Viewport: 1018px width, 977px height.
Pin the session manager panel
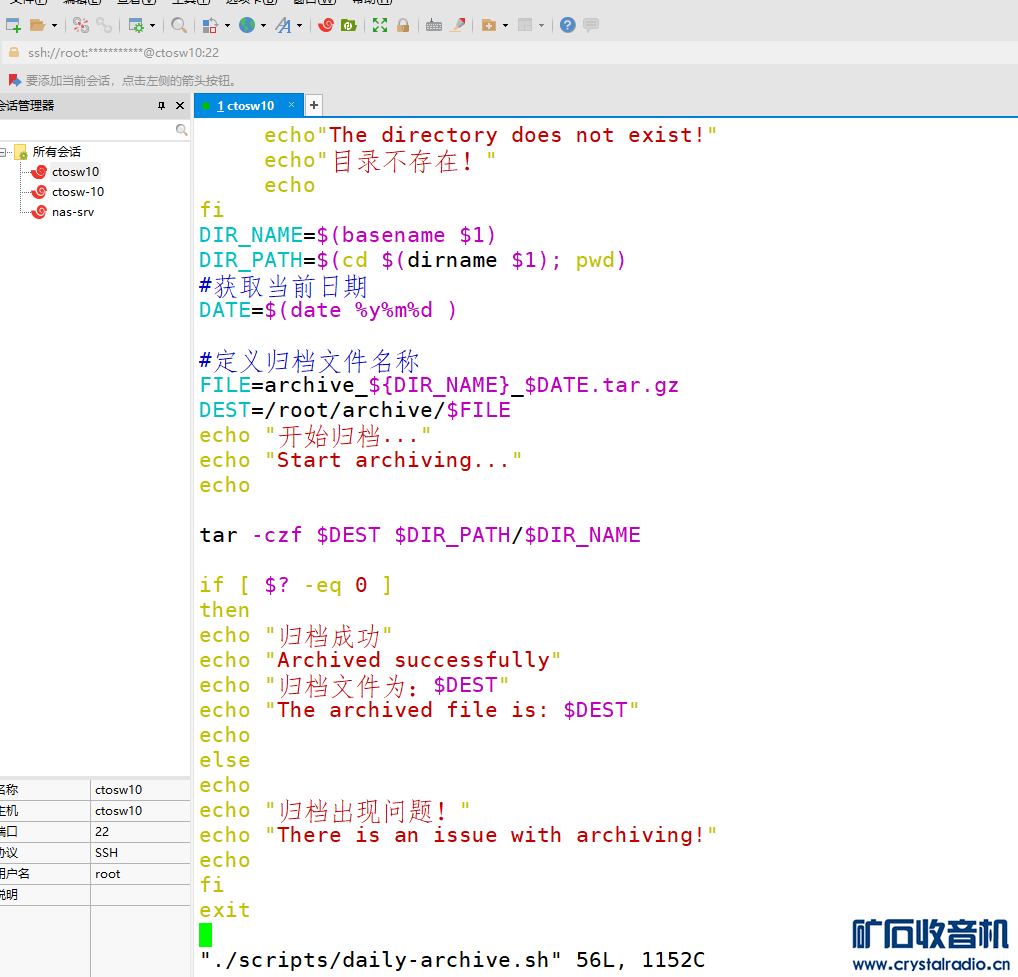[x=161, y=106]
